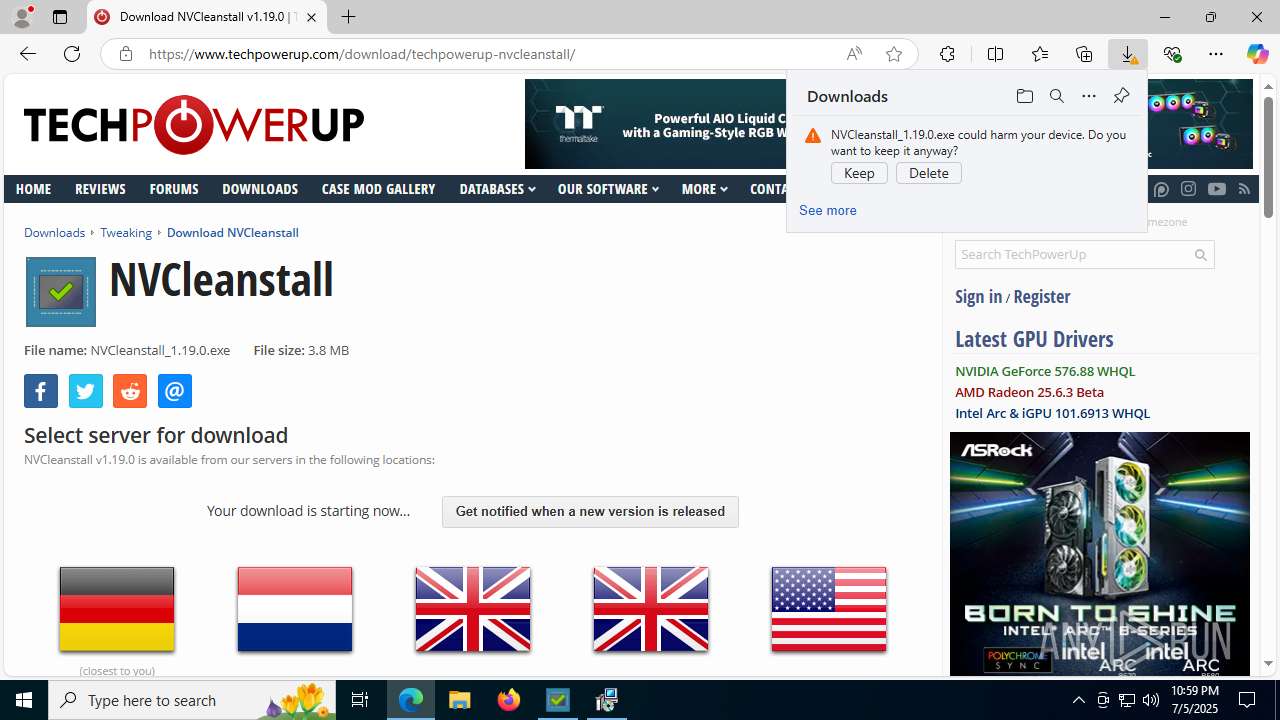1280x720 pixels.
Task: Open the Reviews section
Action: pos(100,189)
